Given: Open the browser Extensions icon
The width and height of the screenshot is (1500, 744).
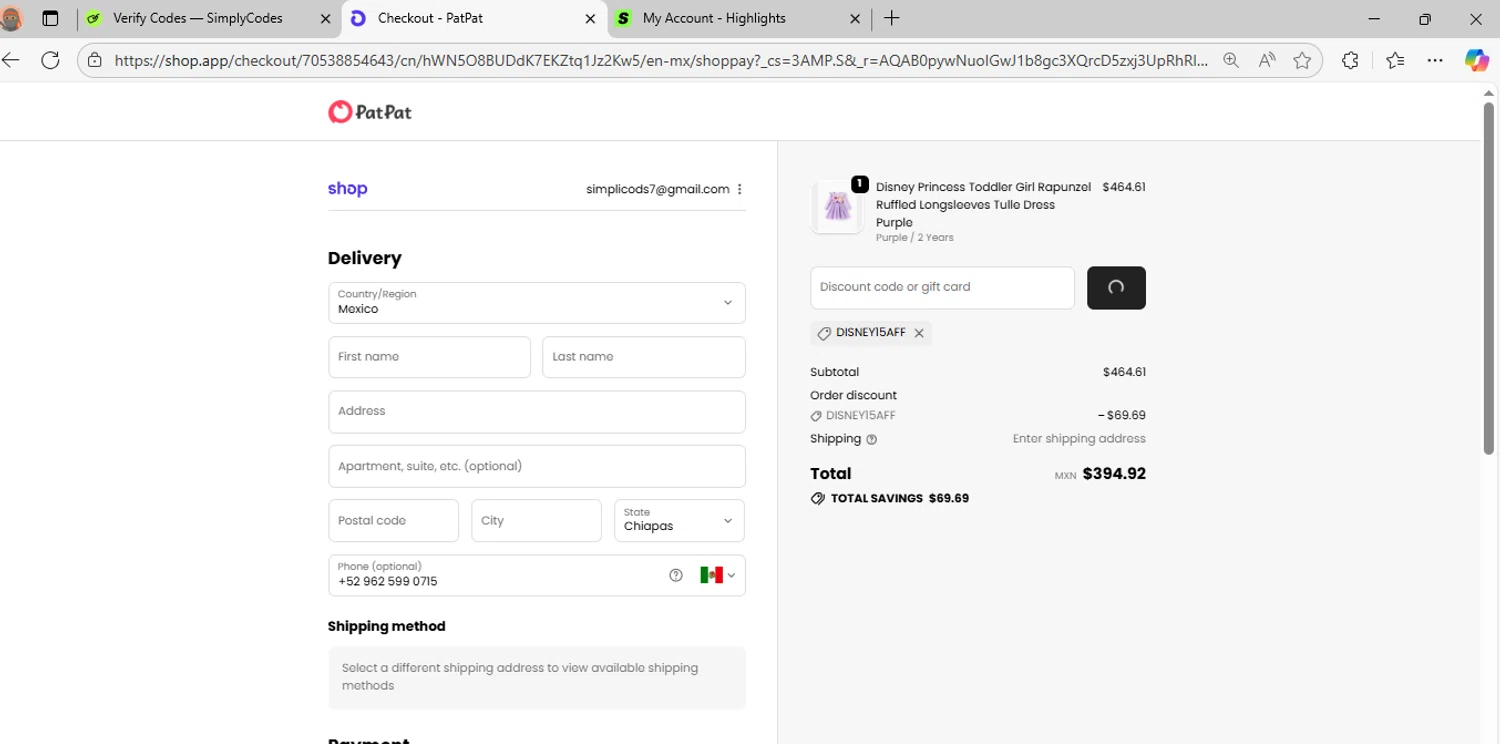Looking at the screenshot, I should pos(1350,60).
